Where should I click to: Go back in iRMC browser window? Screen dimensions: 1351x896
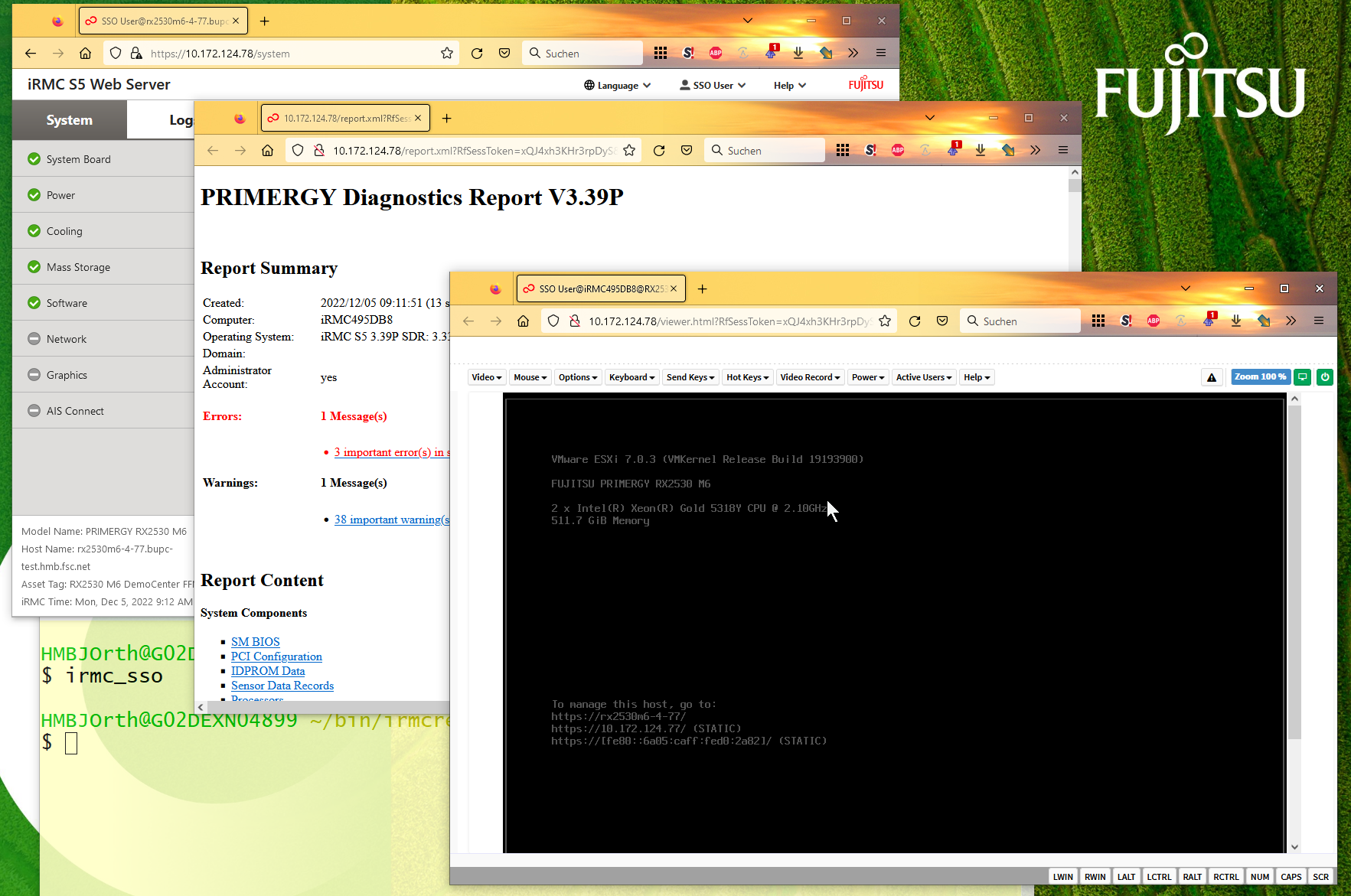coord(31,54)
